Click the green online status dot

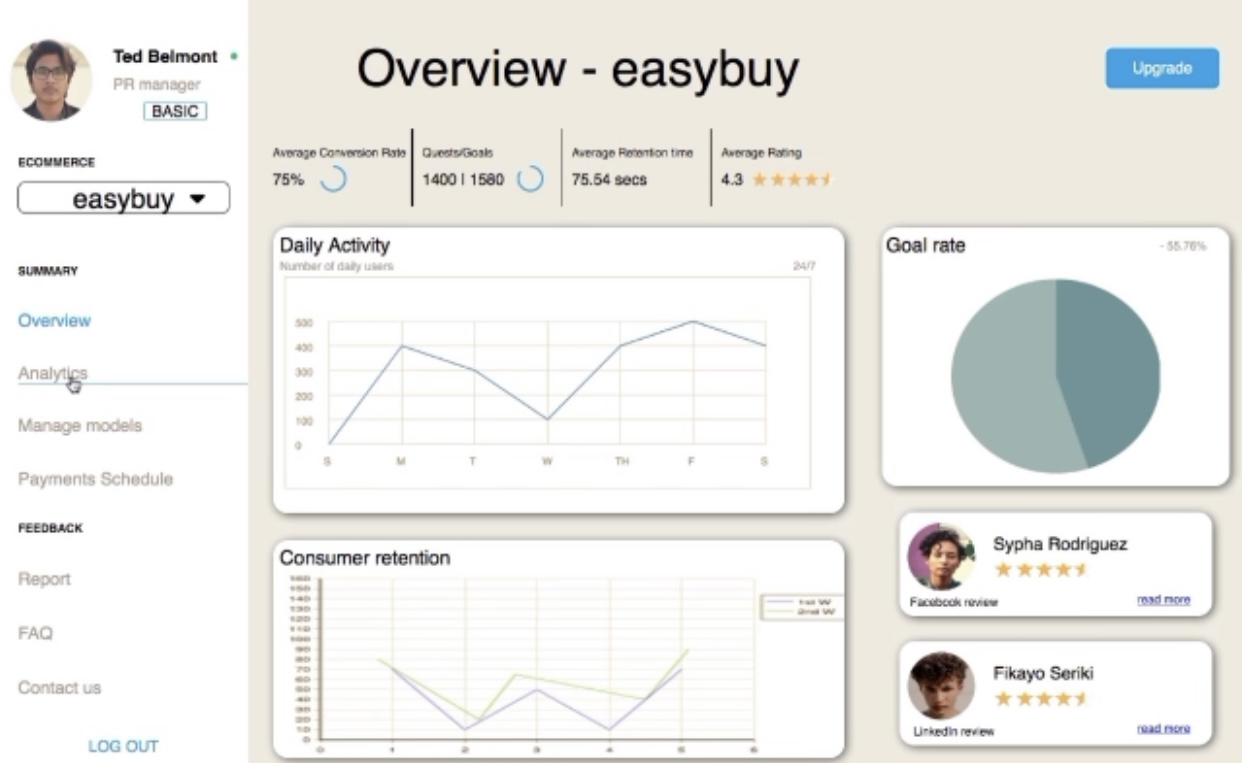[233, 57]
